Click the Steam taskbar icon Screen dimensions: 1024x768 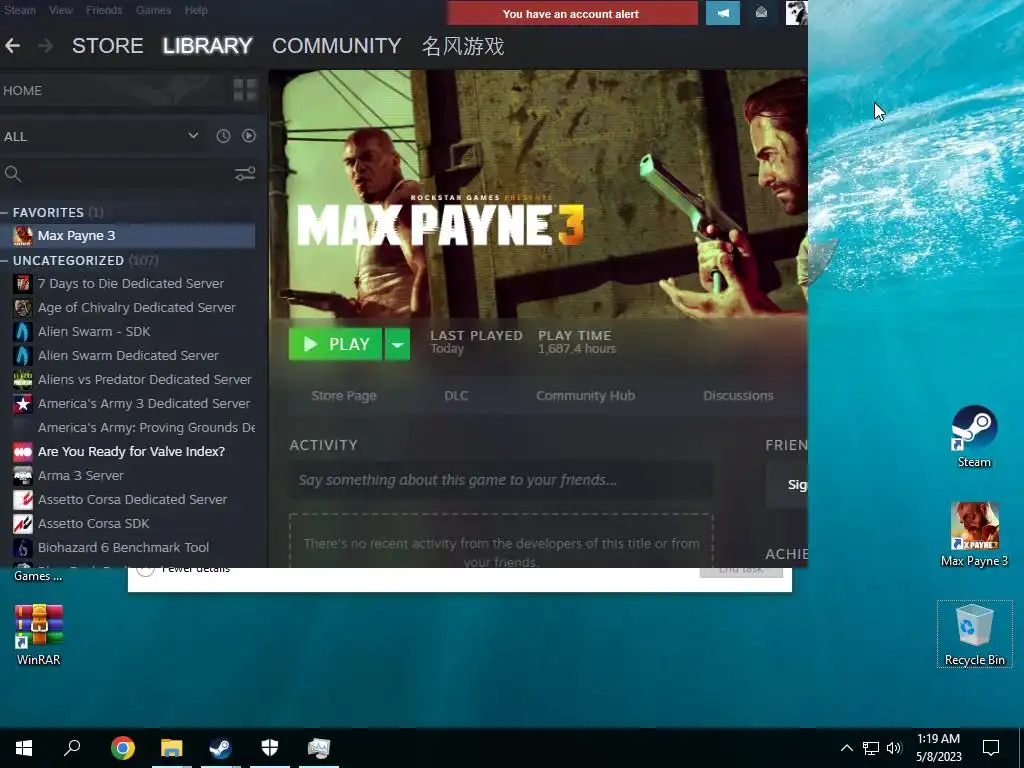pyautogui.click(x=221, y=748)
